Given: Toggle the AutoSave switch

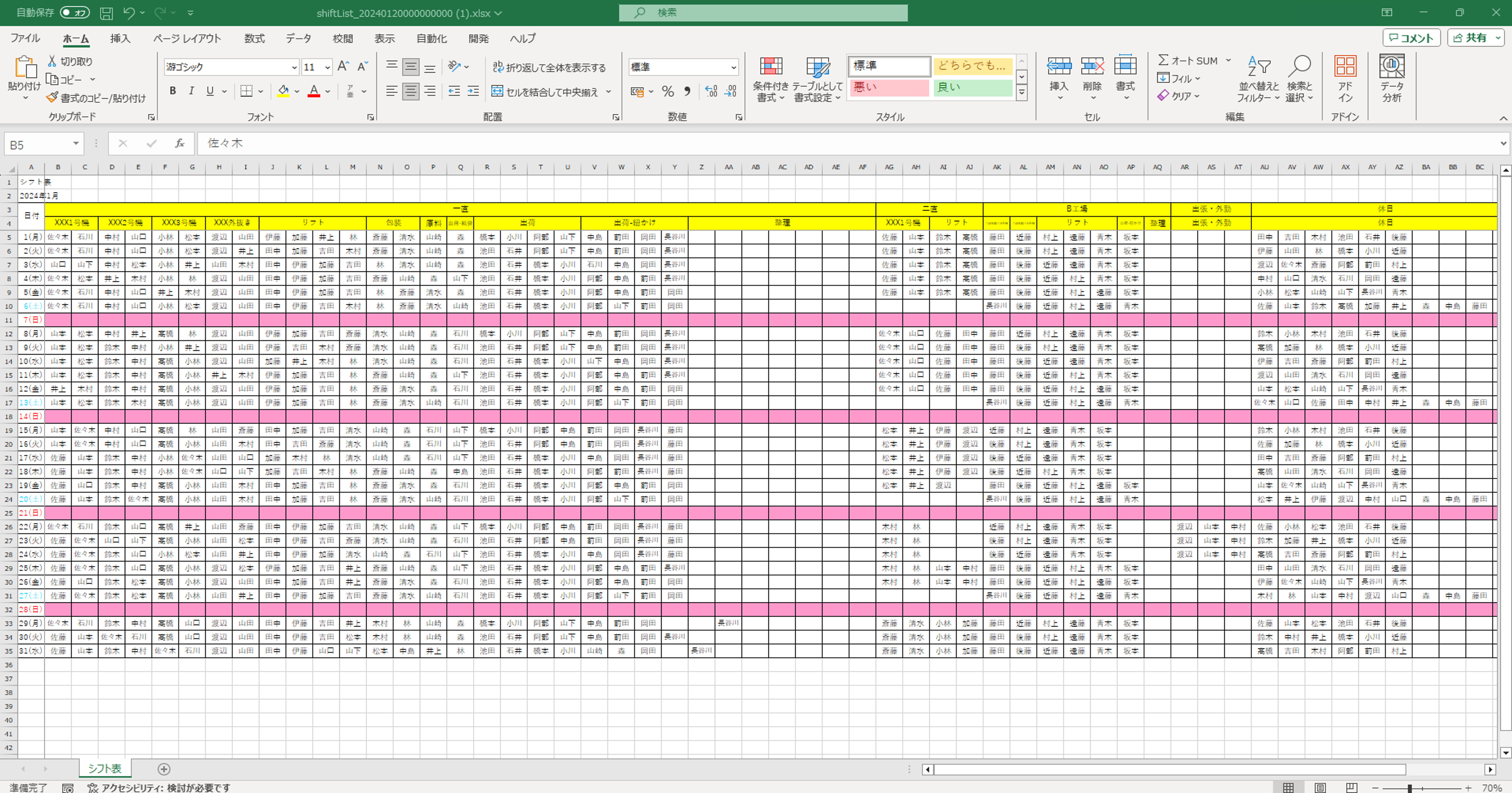Looking at the screenshot, I should (x=75, y=12).
